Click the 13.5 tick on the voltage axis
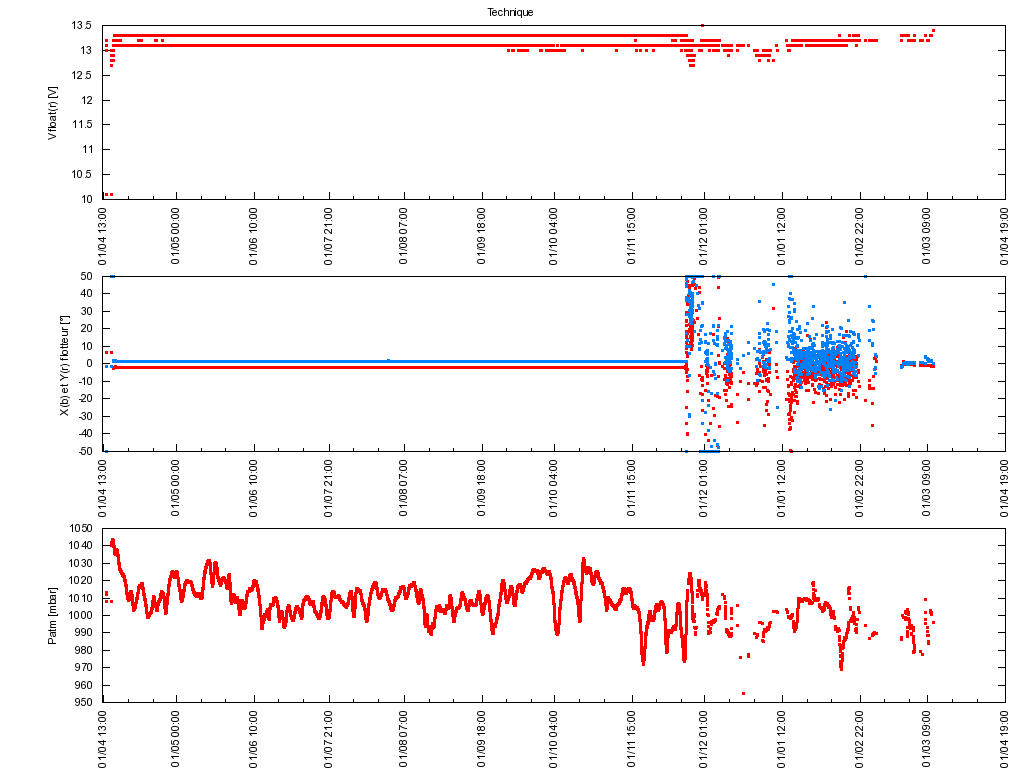The width and height of the screenshot is (1024, 768). click(x=82, y=25)
